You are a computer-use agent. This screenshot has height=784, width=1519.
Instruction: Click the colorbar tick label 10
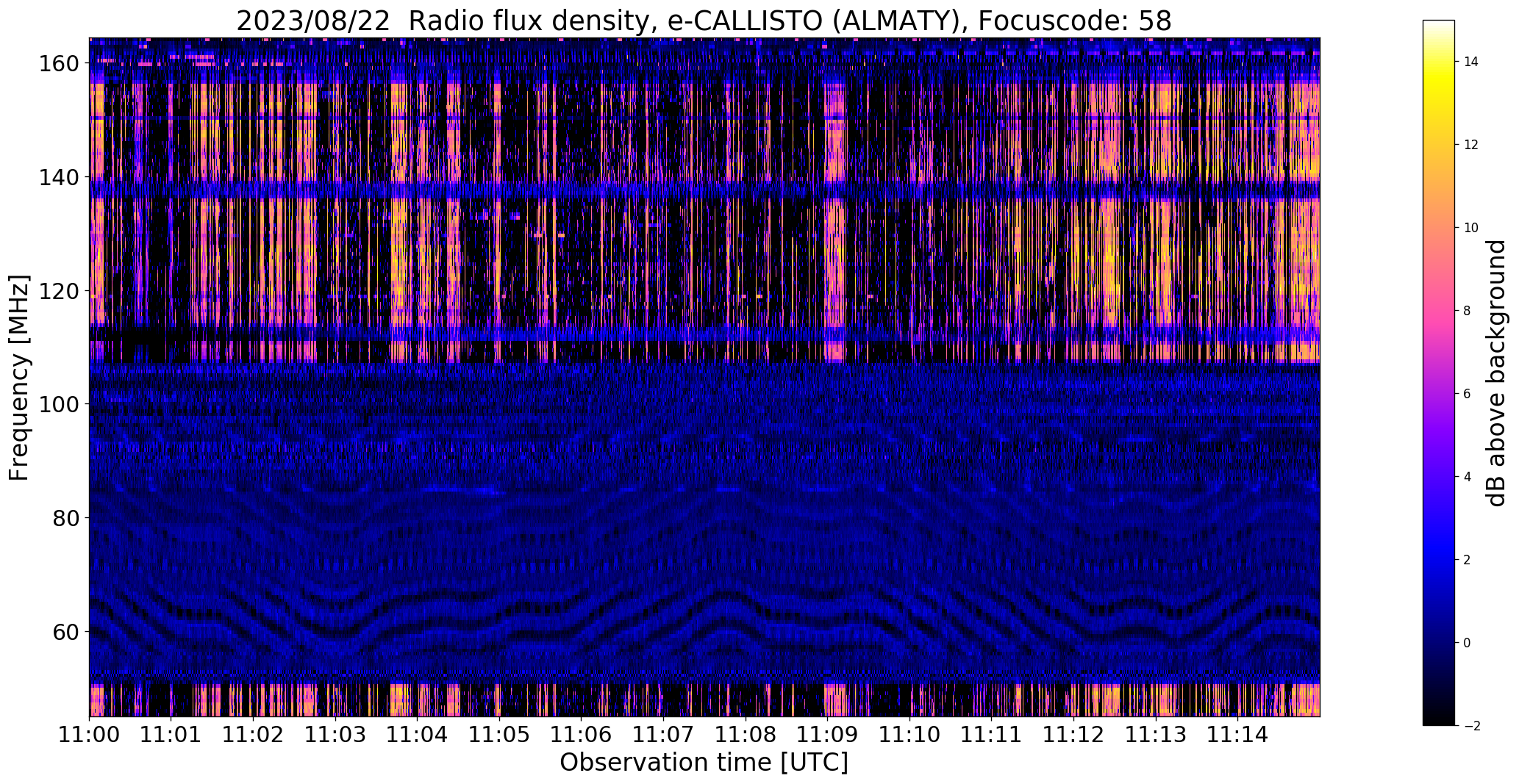coord(1470,228)
